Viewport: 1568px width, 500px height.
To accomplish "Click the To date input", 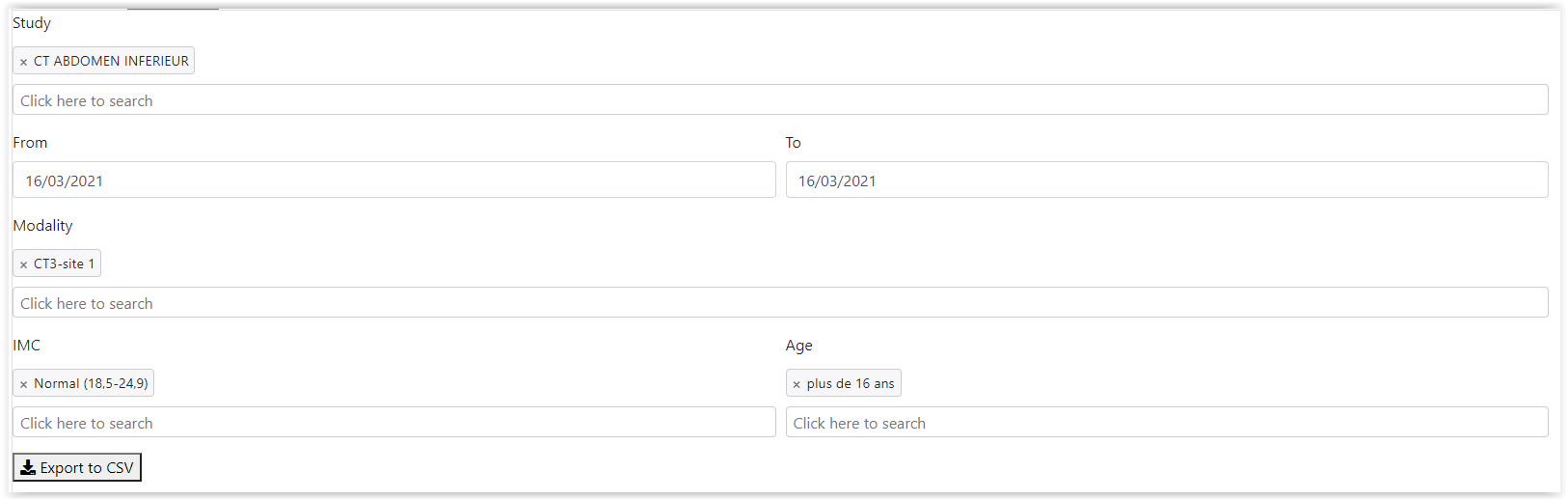I will [x=1166, y=181].
